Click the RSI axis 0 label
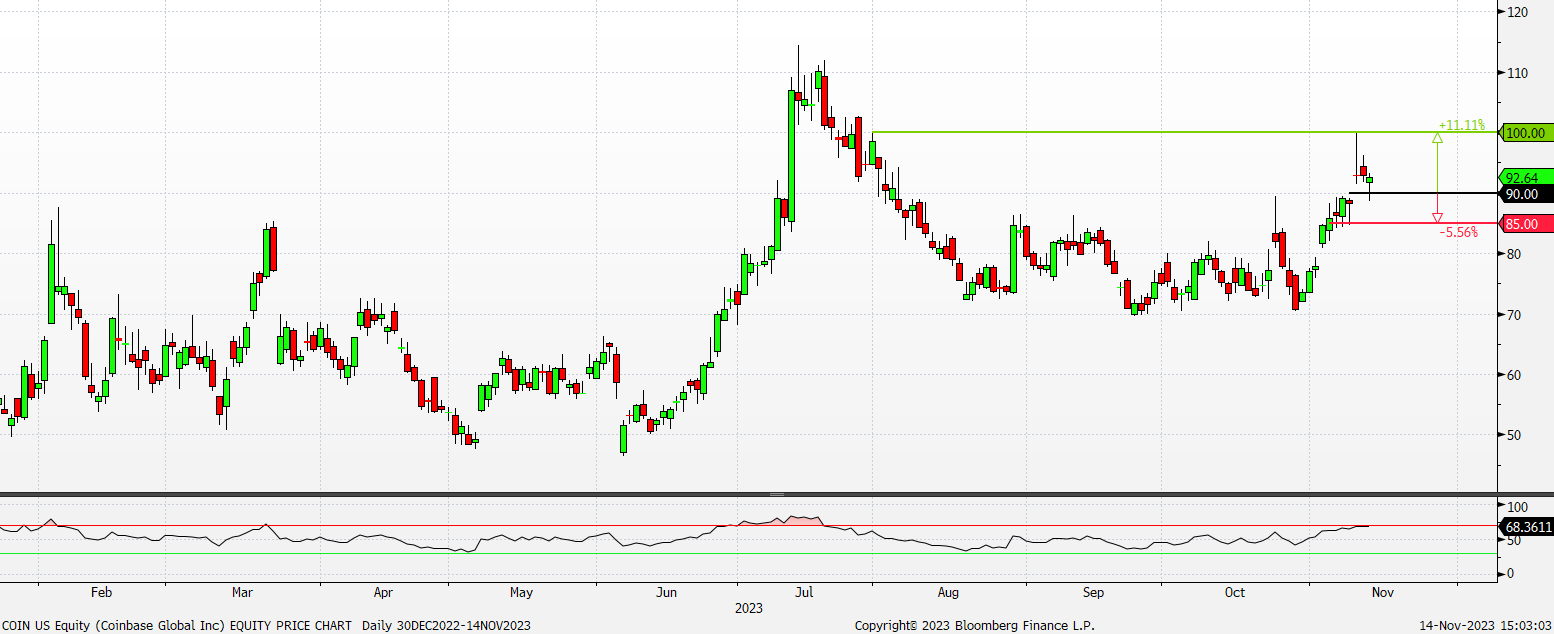 coord(1510,573)
